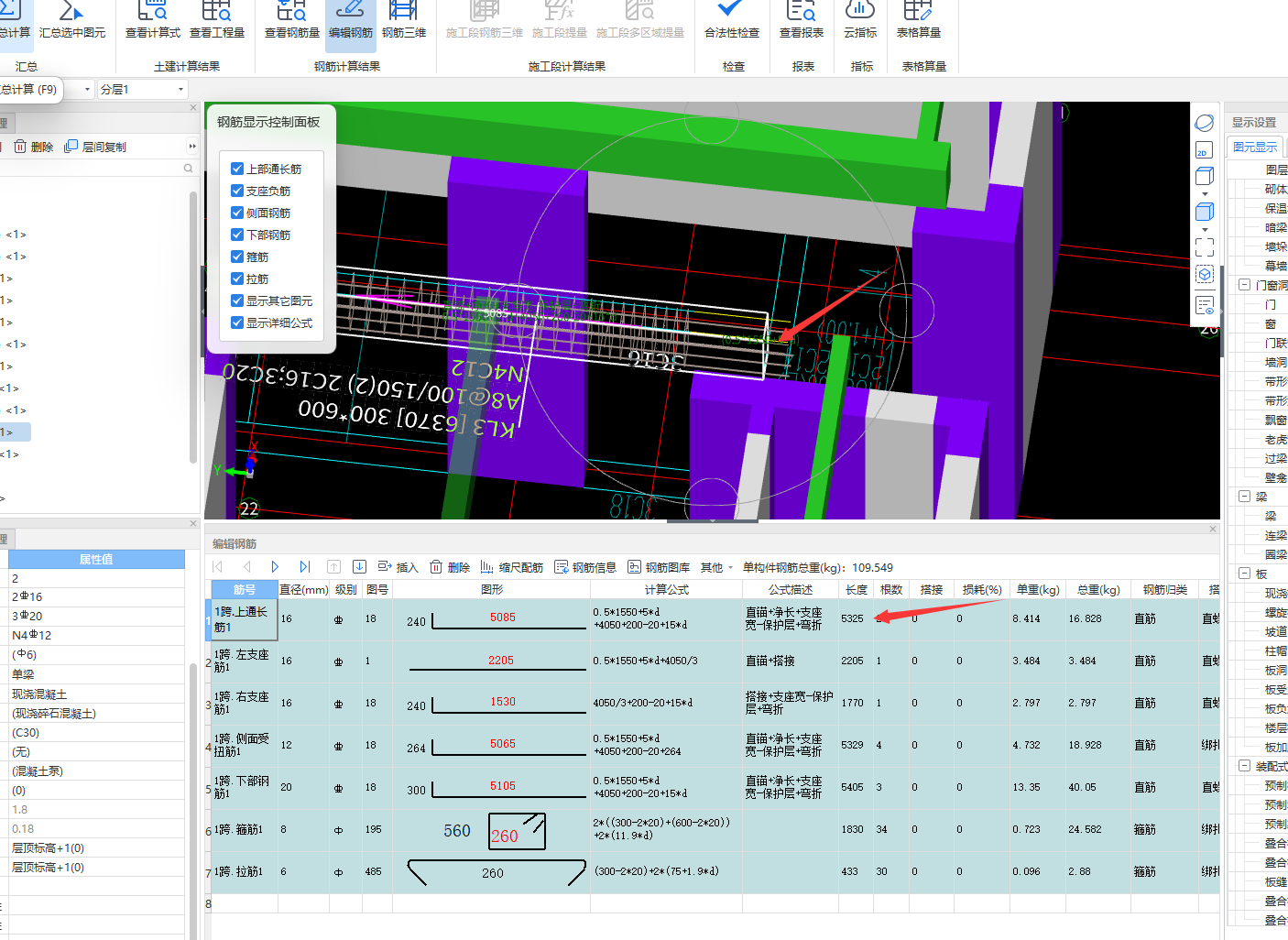Open dropdown arrow below solid cube
The width and height of the screenshot is (1288, 940).
[1205, 230]
